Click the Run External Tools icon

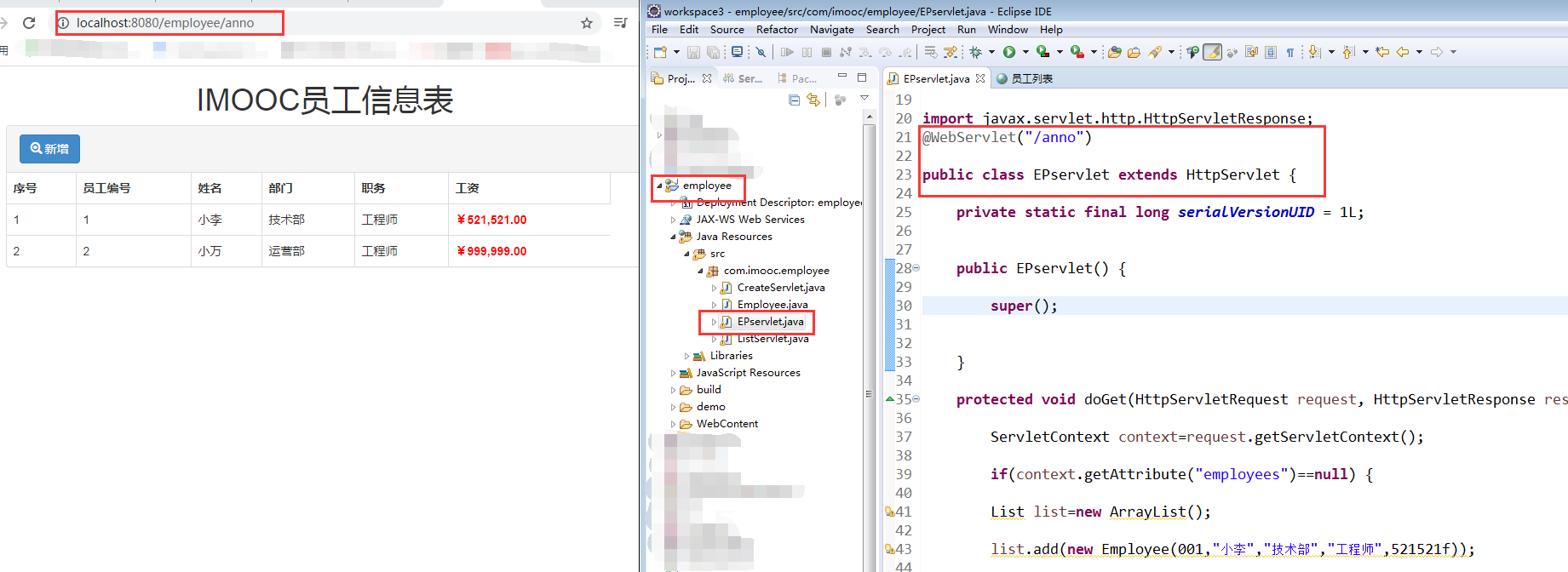pos(1077,52)
